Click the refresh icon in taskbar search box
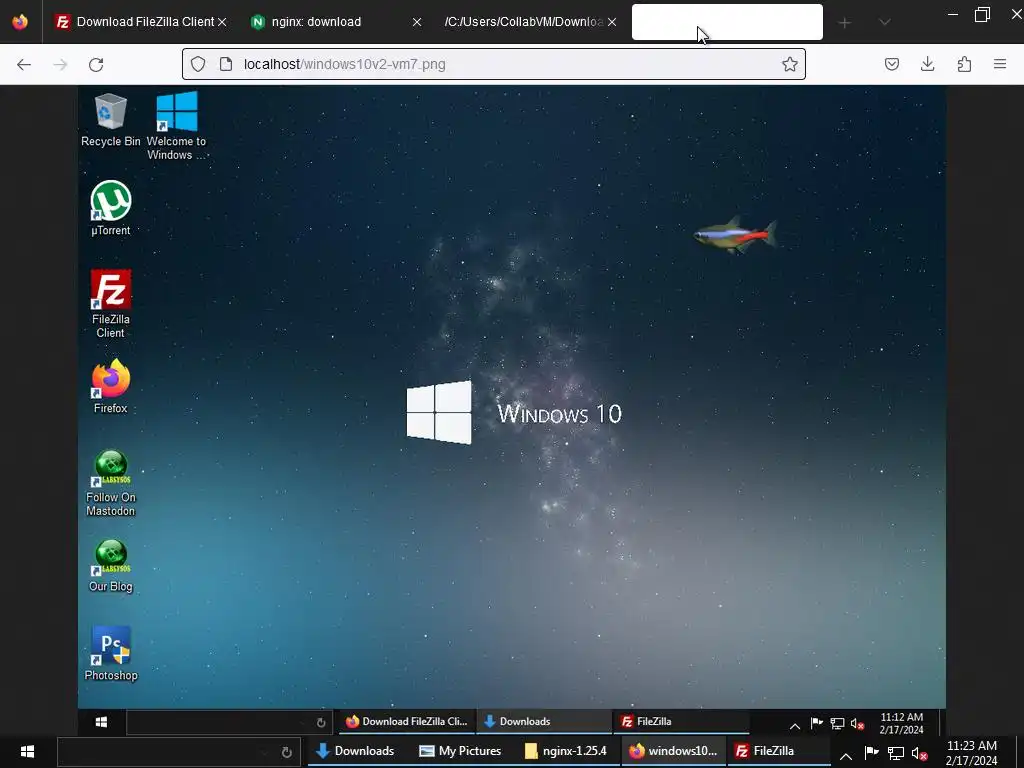Image resolution: width=1024 pixels, height=768 pixels. click(x=286, y=752)
